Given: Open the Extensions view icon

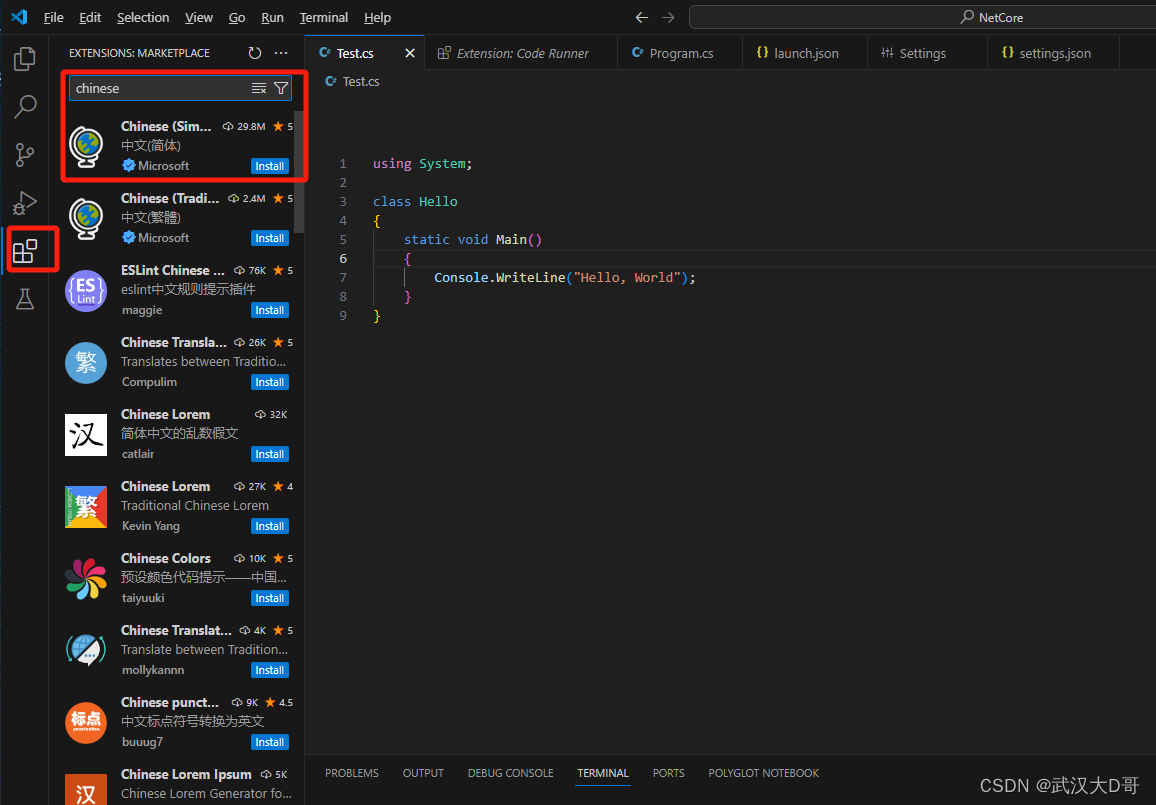Looking at the screenshot, I should click(x=25, y=251).
